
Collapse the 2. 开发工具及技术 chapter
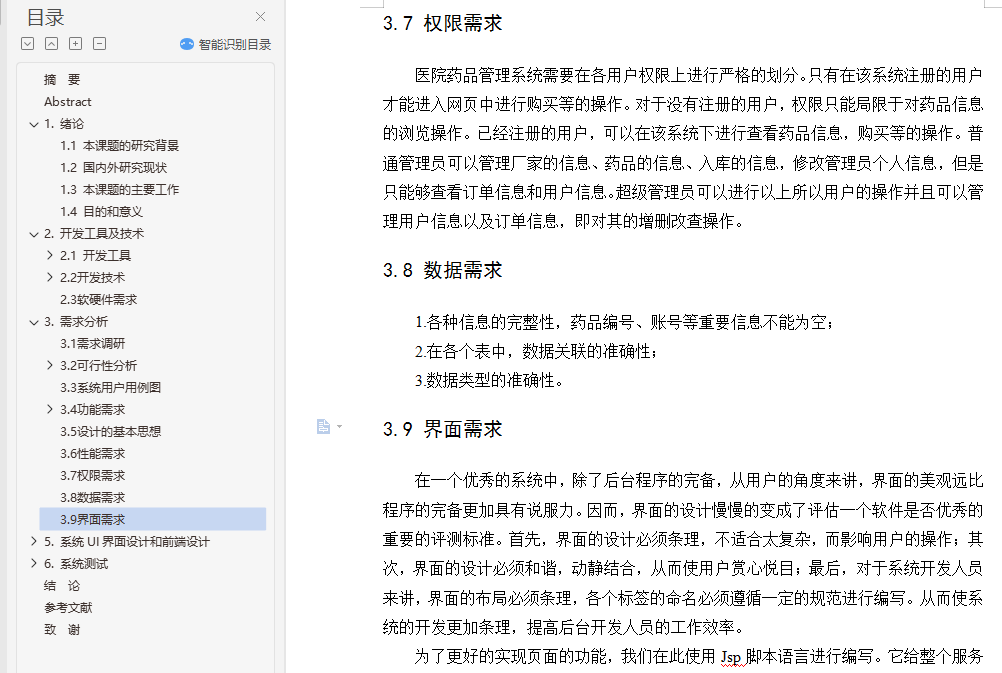pos(34,234)
